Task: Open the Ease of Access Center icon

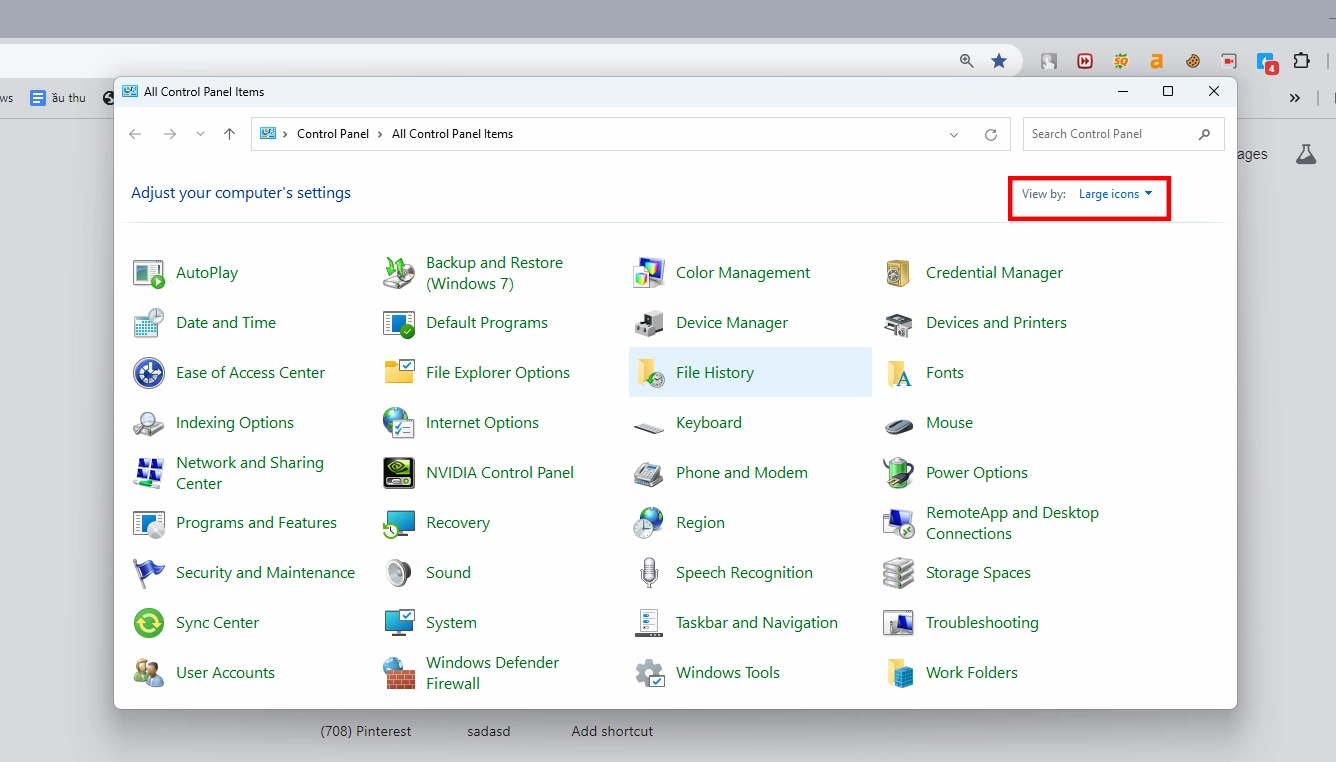Action: (149, 373)
